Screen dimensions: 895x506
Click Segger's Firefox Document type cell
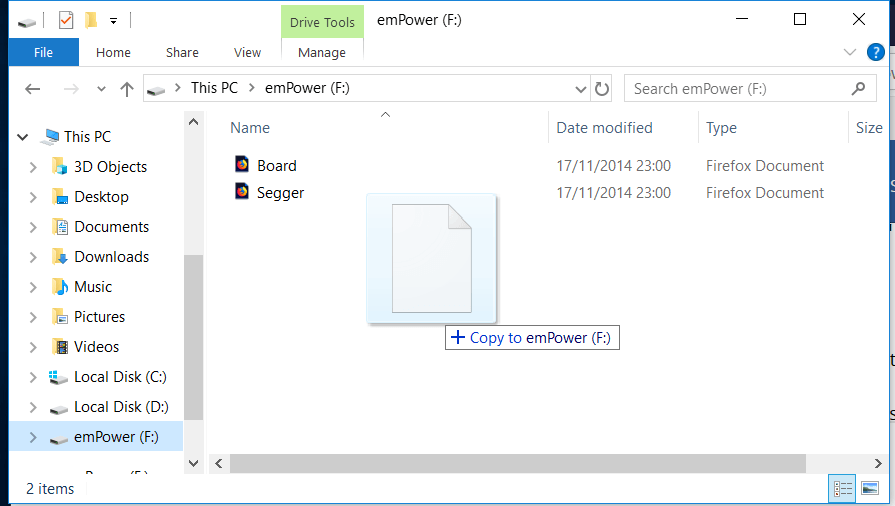pos(765,193)
